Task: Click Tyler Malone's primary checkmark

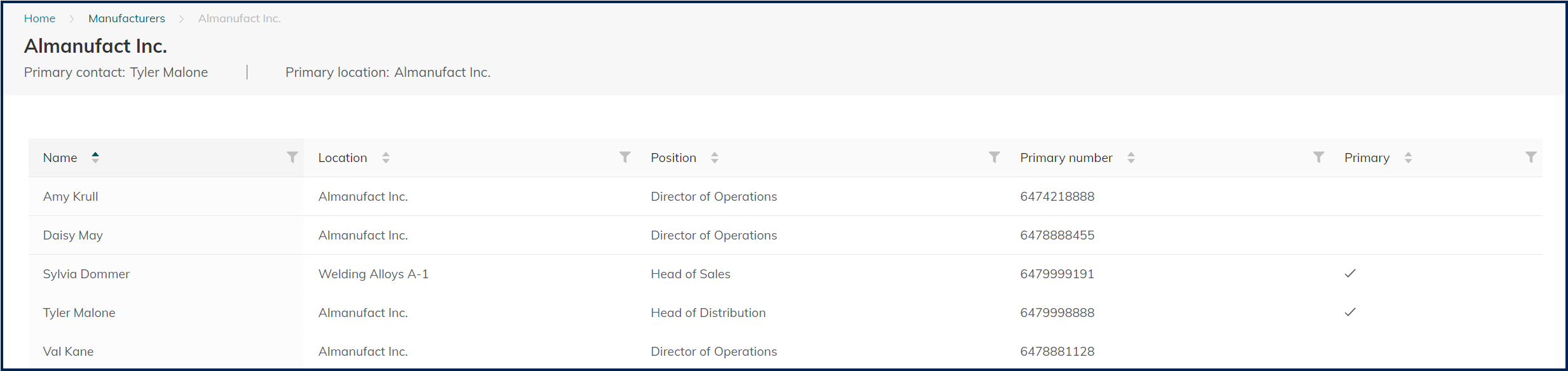Action: tap(1351, 312)
